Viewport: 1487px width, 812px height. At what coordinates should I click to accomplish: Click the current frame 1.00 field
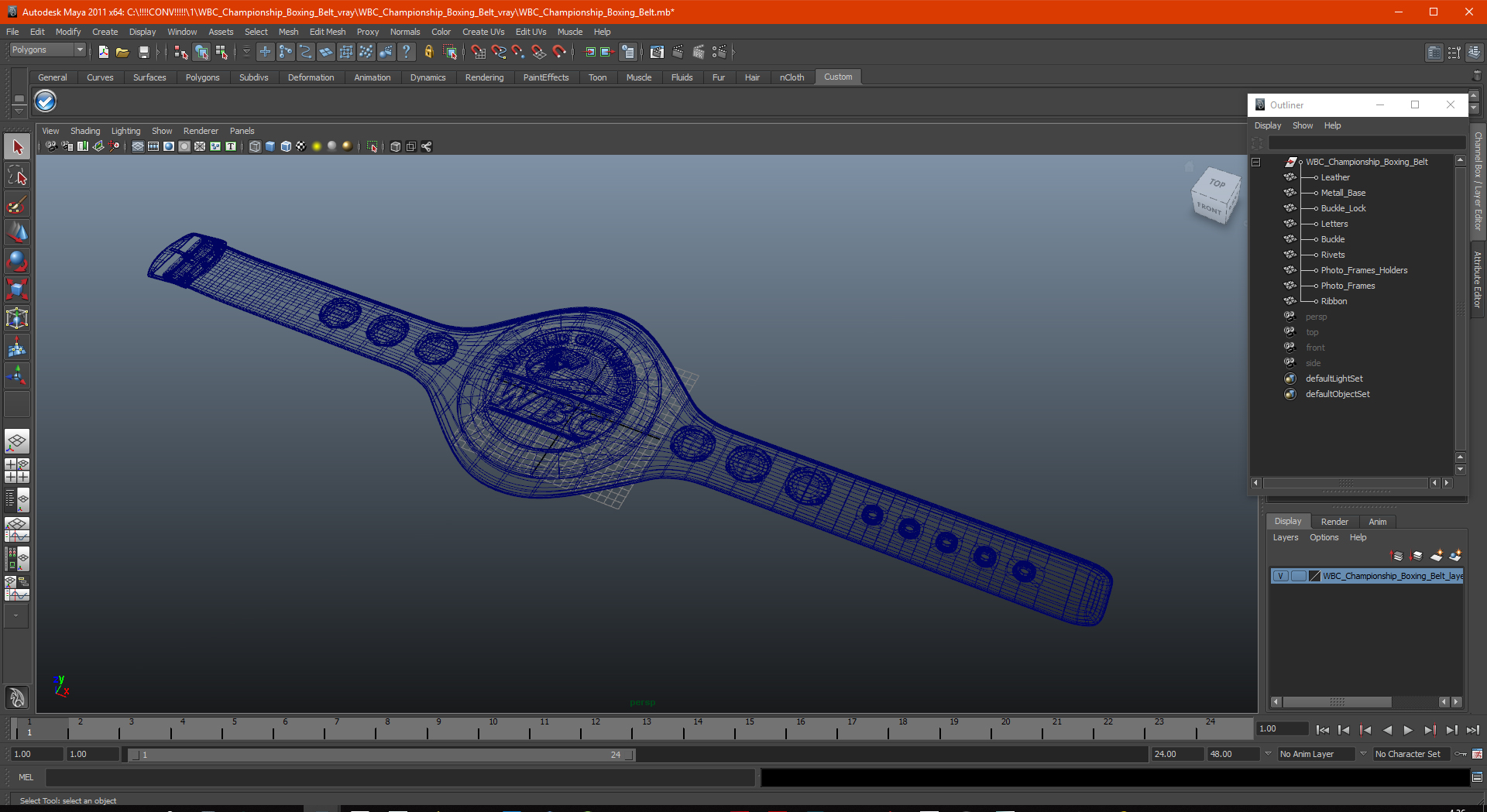click(1282, 729)
